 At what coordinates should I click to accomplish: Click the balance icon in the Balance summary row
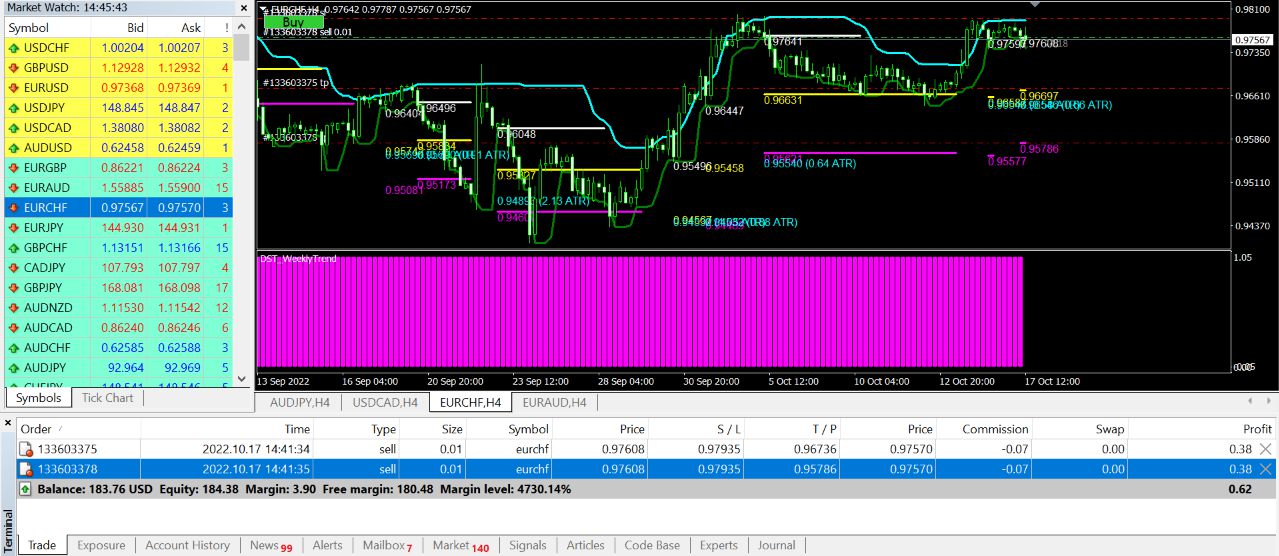click(26, 490)
